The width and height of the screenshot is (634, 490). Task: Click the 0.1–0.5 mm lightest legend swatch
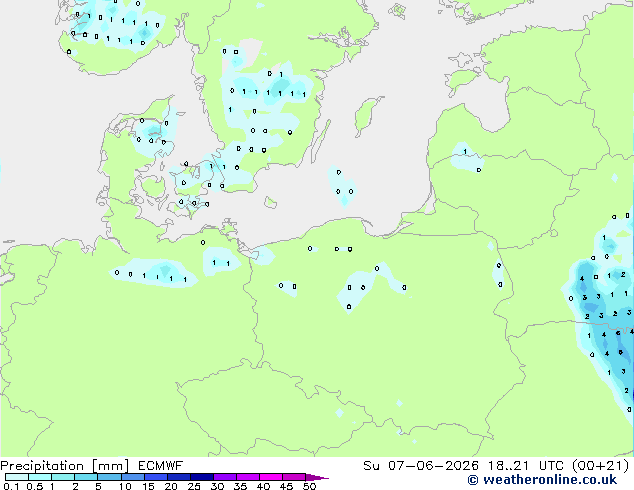[x=17, y=477]
